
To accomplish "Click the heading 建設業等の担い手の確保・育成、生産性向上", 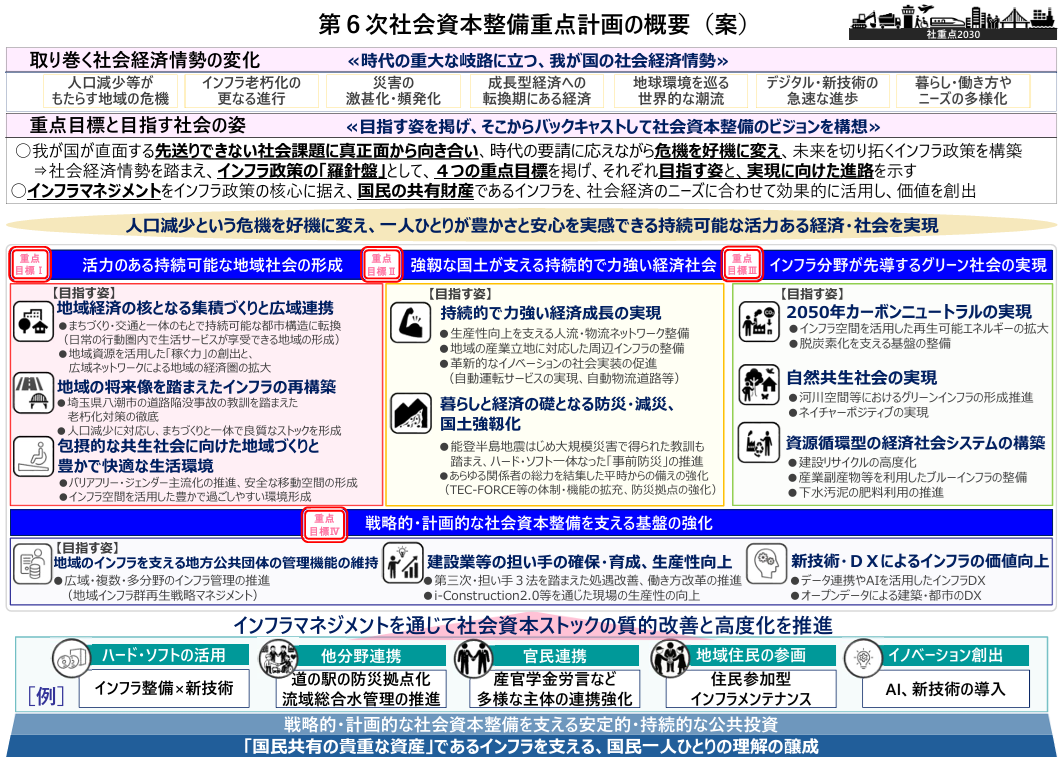I will 580,562.
